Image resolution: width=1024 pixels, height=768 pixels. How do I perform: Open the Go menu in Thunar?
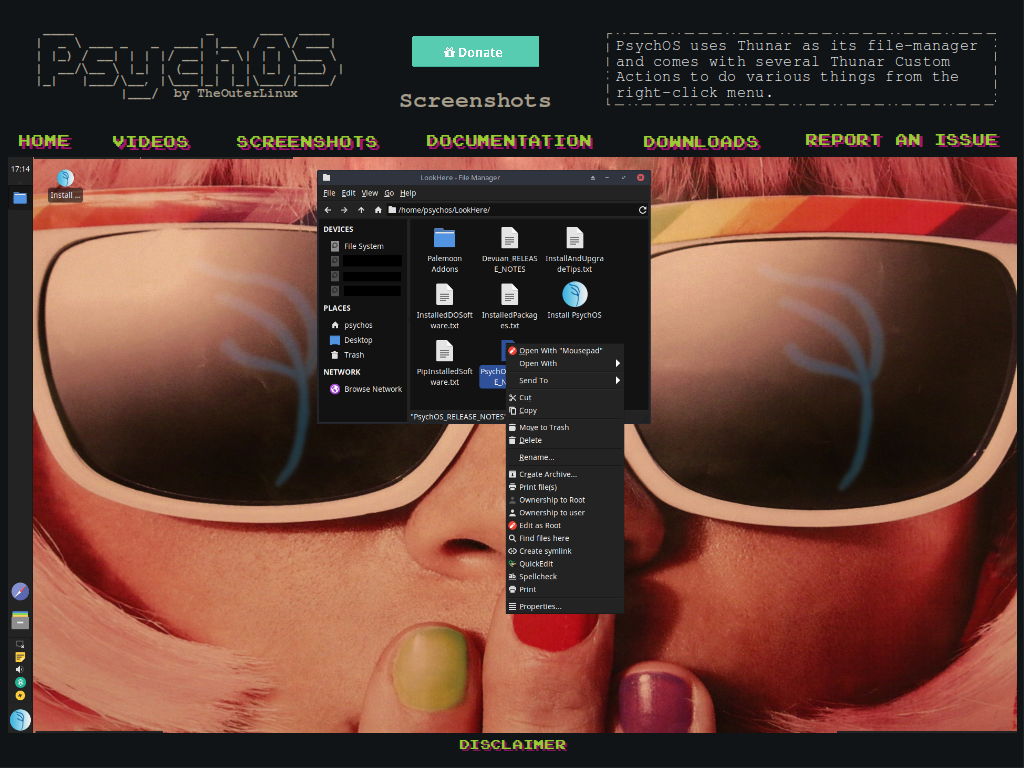pyautogui.click(x=389, y=193)
